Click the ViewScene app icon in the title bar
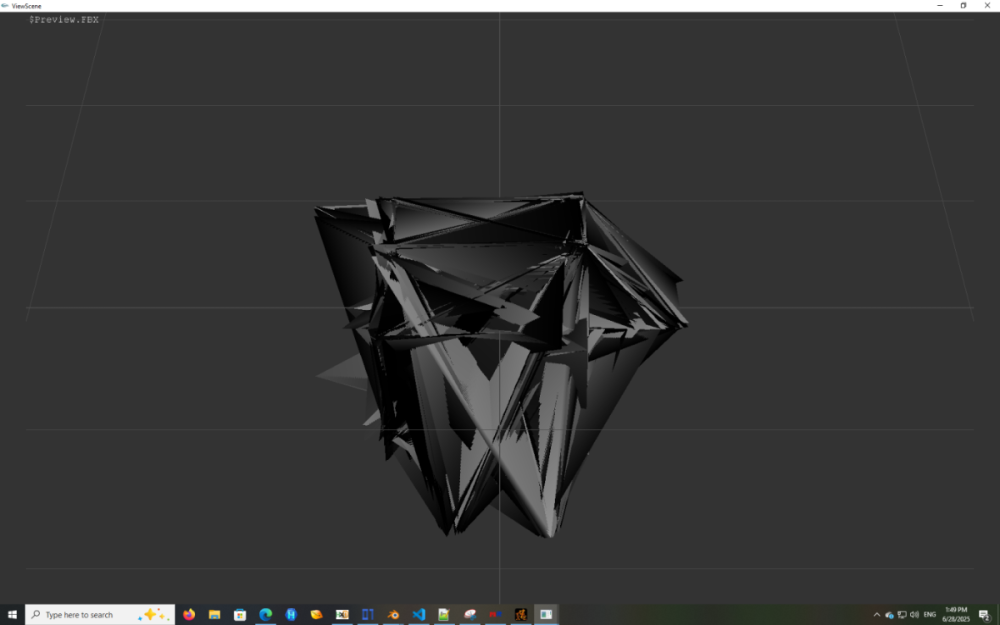 [x=6, y=5]
